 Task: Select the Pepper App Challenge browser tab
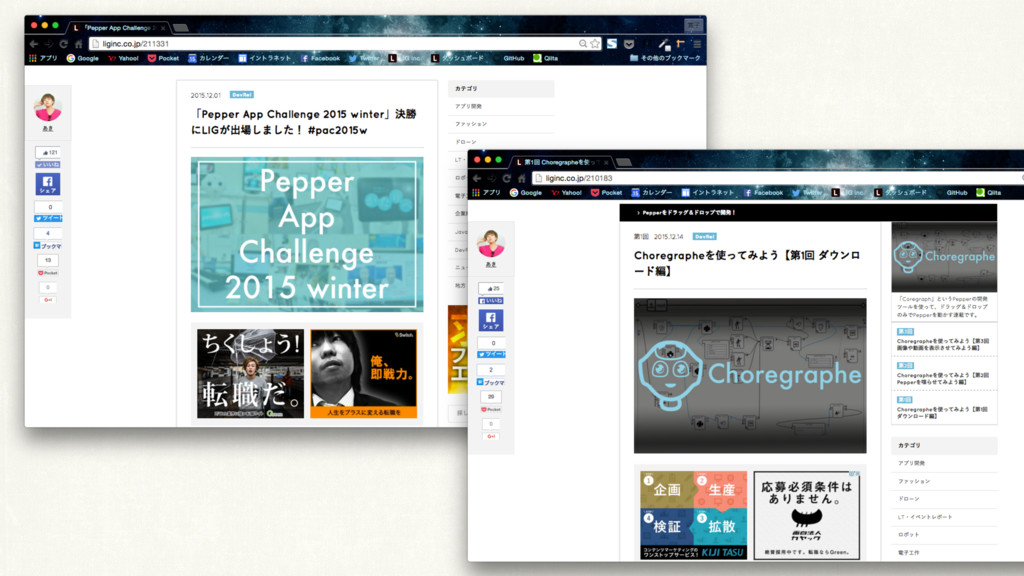119,28
